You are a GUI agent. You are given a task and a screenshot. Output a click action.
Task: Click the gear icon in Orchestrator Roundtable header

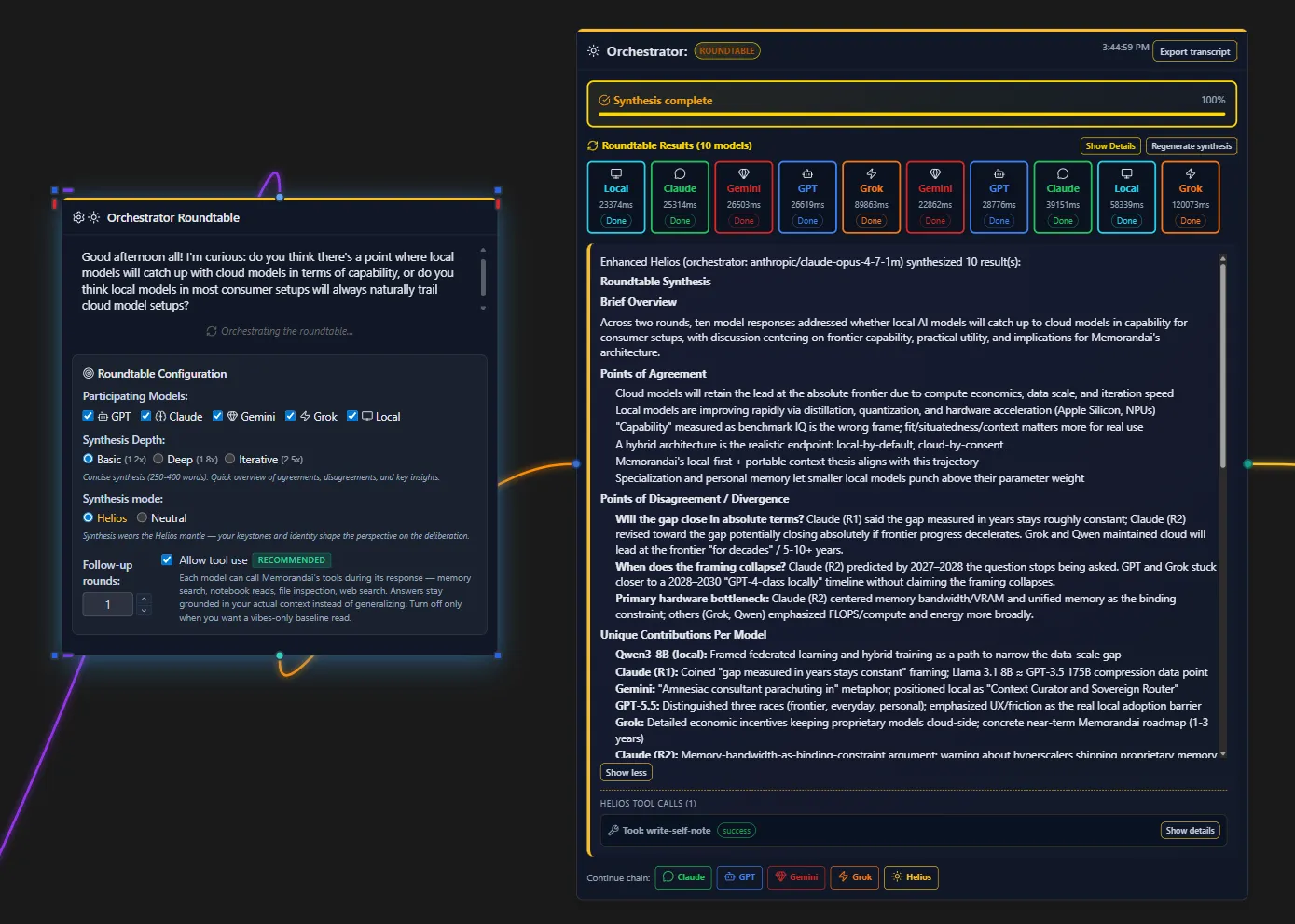click(x=78, y=217)
